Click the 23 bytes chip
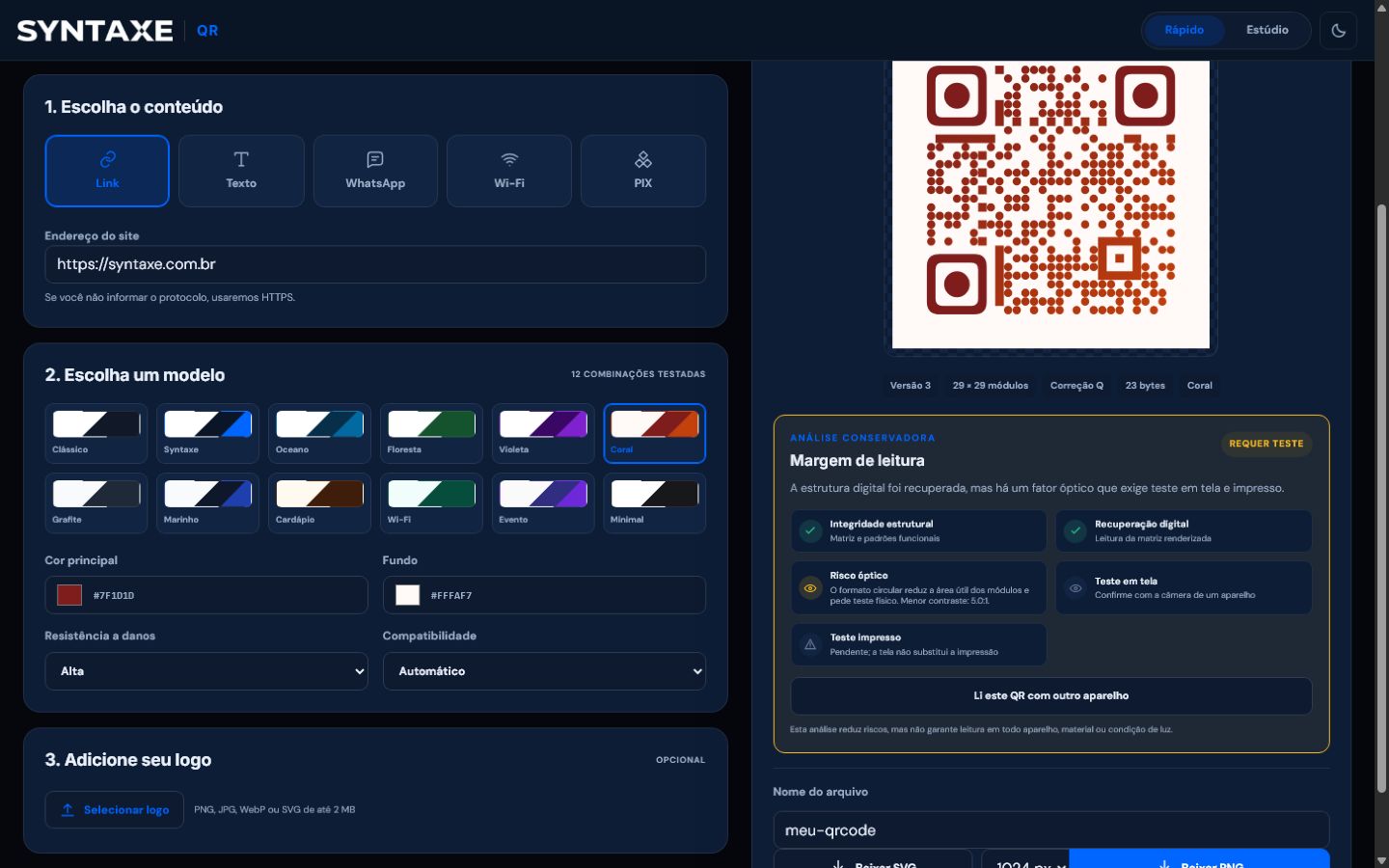1389x868 pixels. point(1145,386)
